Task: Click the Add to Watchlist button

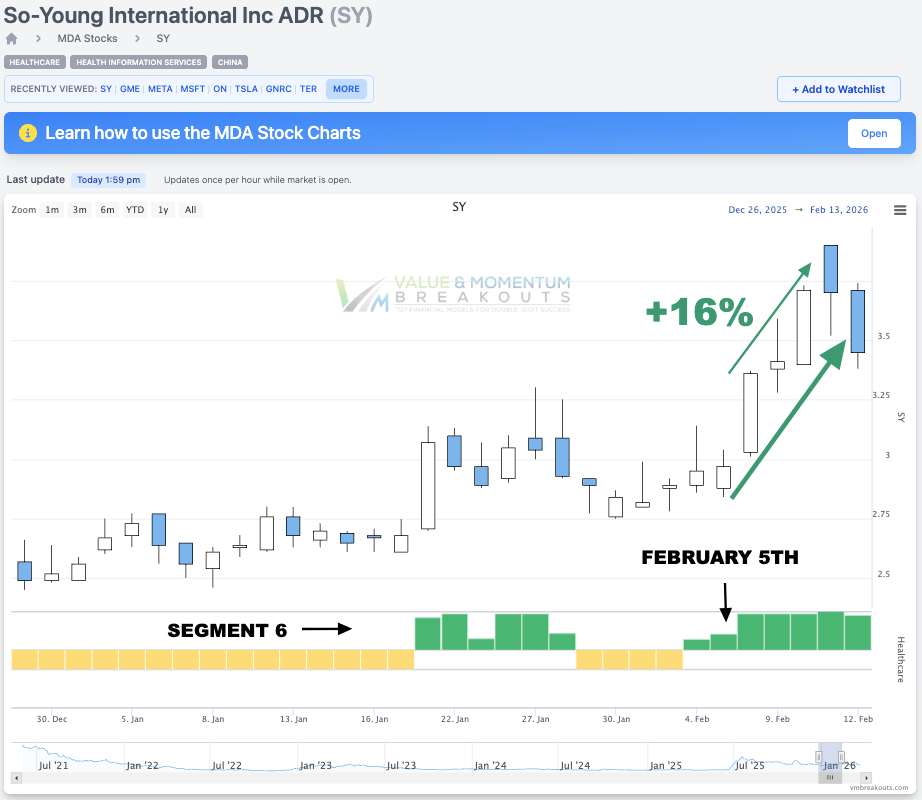Action: [838, 89]
